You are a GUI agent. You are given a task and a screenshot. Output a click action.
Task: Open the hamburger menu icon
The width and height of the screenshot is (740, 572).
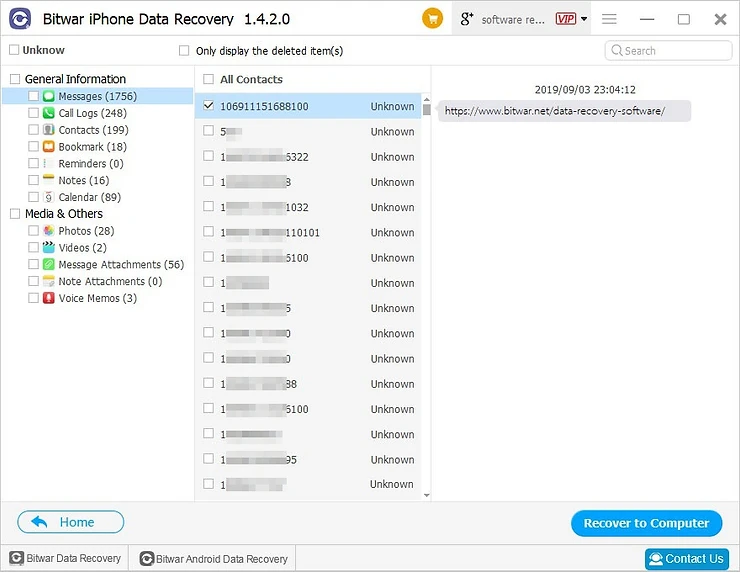point(609,19)
